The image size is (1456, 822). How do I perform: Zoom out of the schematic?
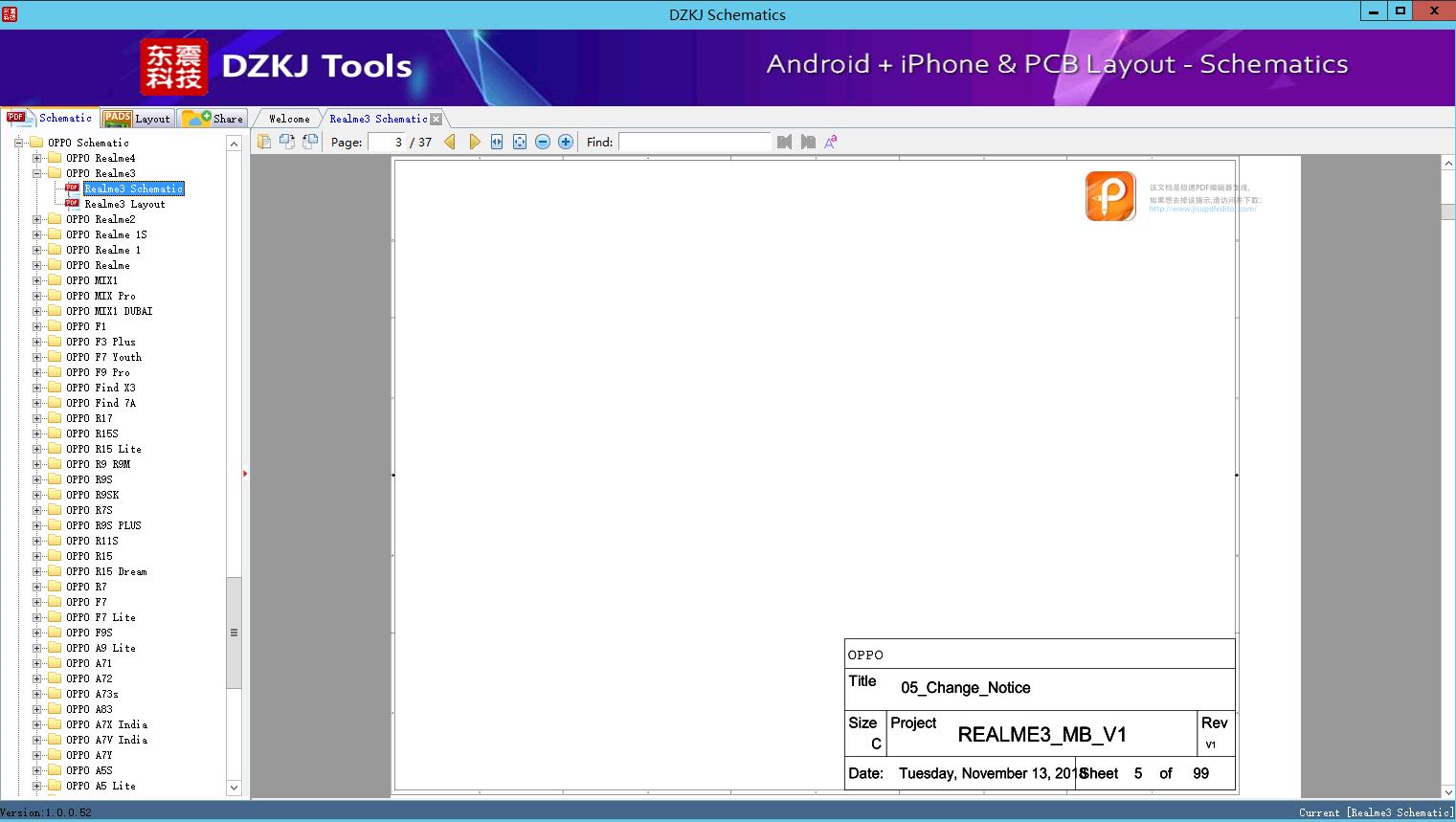543,142
